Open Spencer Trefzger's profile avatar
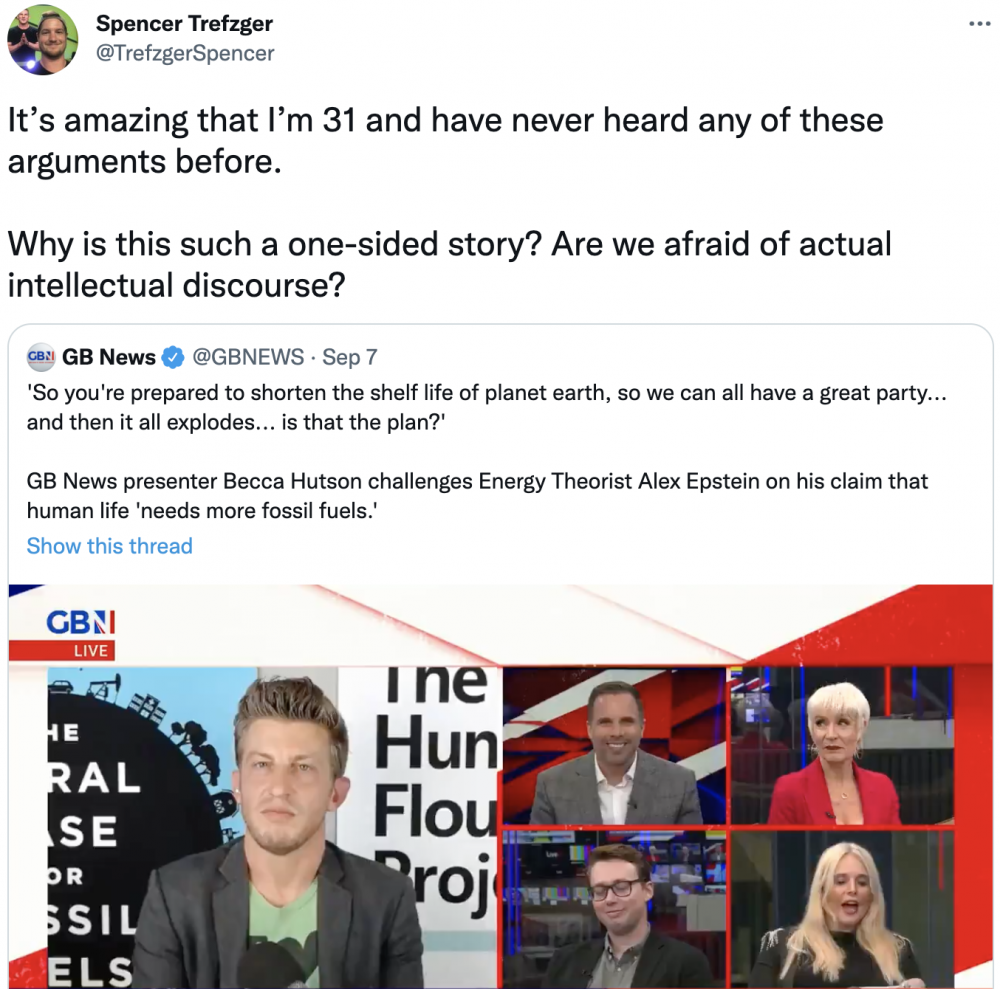The height and width of the screenshot is (989, 1000). [43, 40]
